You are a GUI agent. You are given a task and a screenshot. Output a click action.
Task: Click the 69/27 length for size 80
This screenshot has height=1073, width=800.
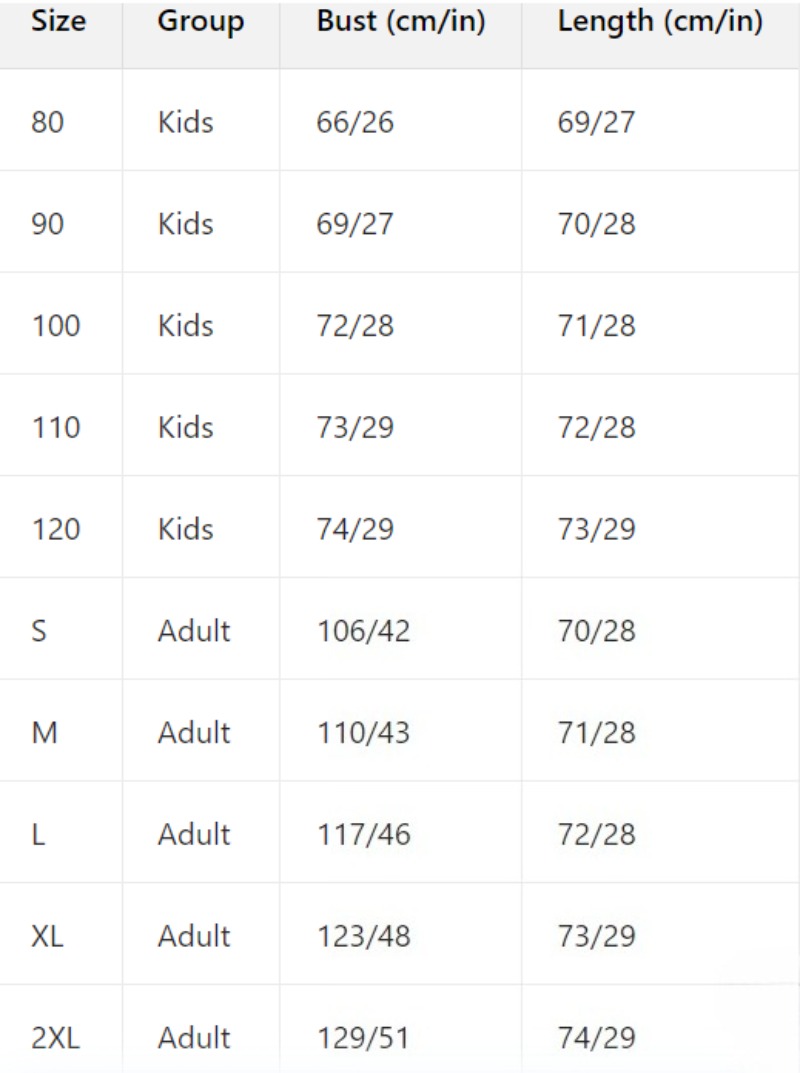coord(596,122)
